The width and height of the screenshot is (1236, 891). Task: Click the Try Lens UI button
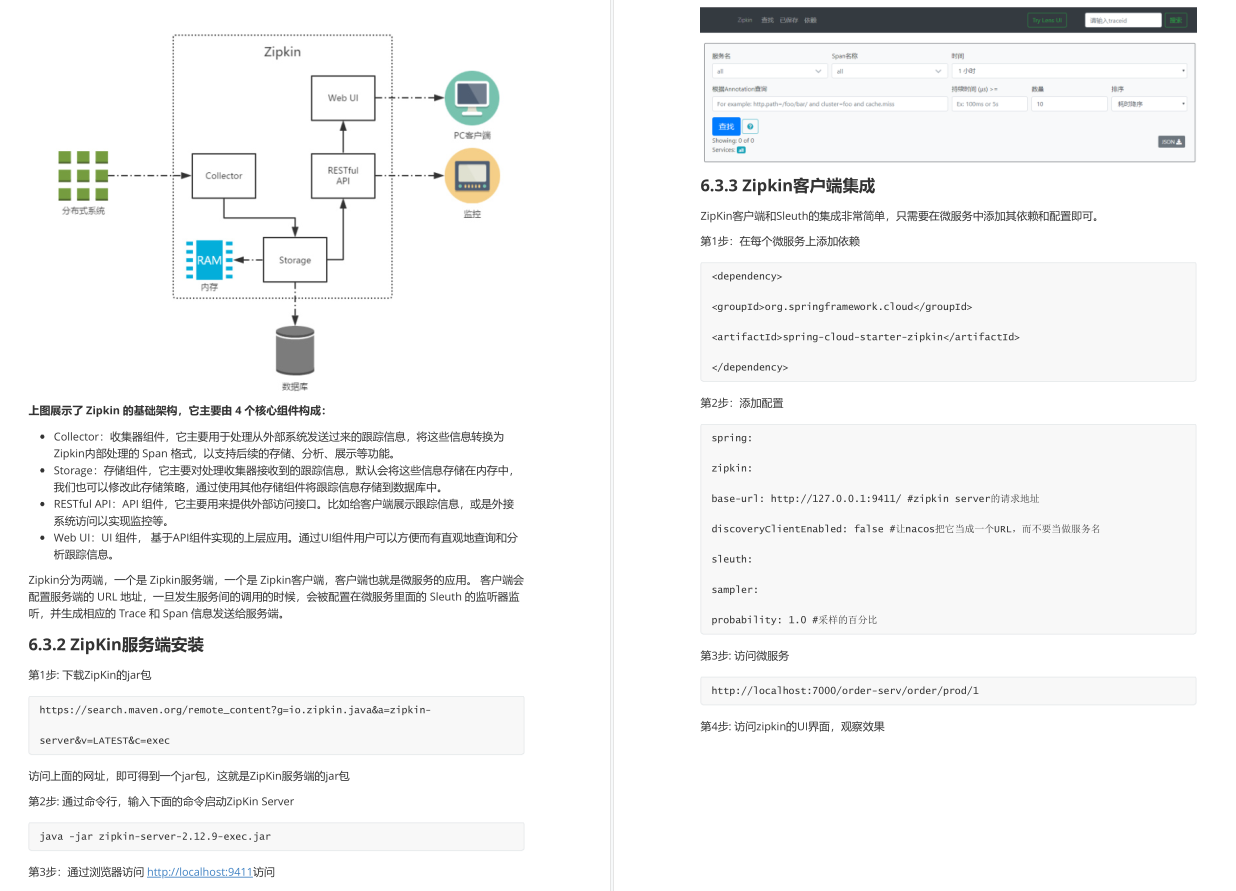pos(1047,20)
